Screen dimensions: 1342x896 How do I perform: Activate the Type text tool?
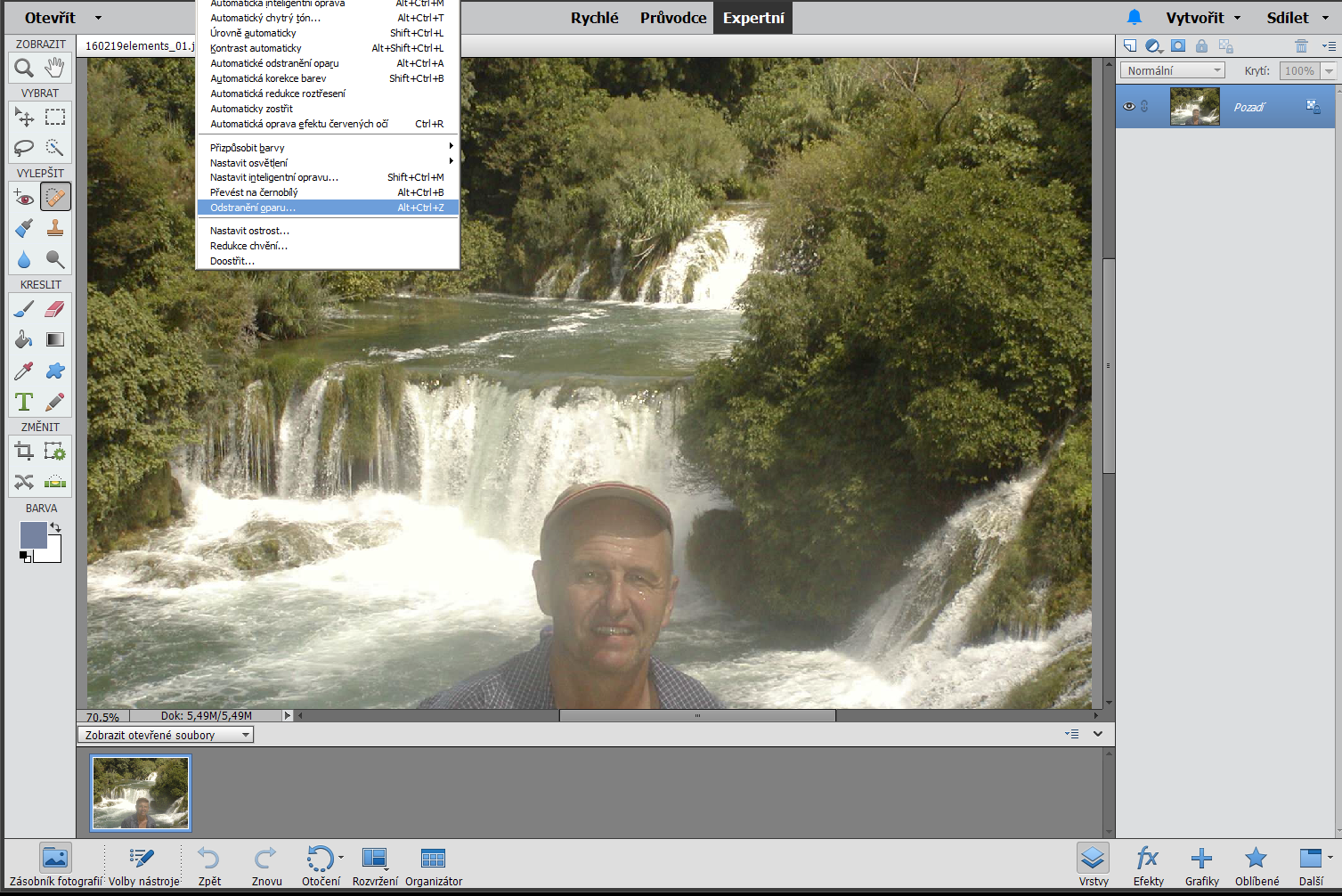click(x=24, y=402)
